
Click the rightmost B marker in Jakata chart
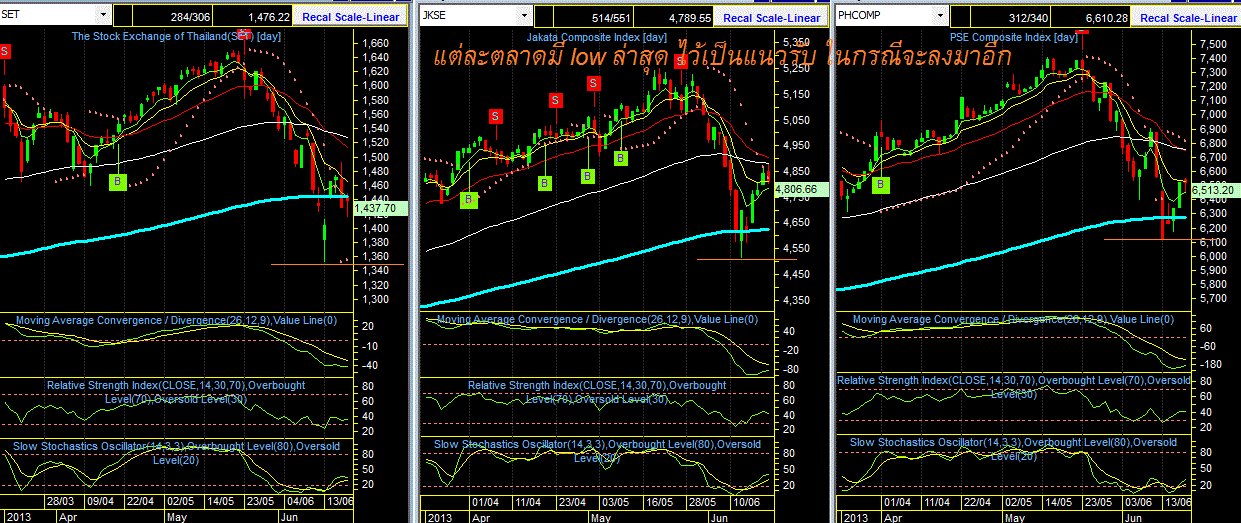pos(621,158)
